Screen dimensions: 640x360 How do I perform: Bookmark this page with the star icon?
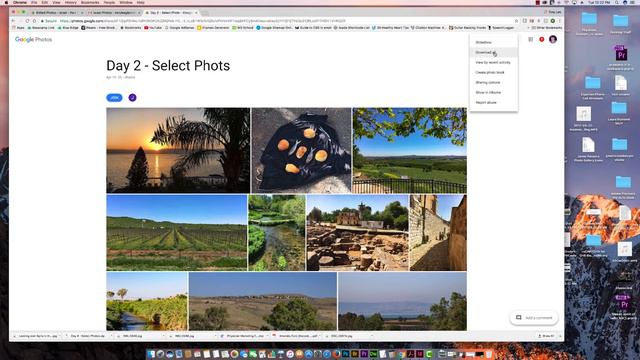516,21
